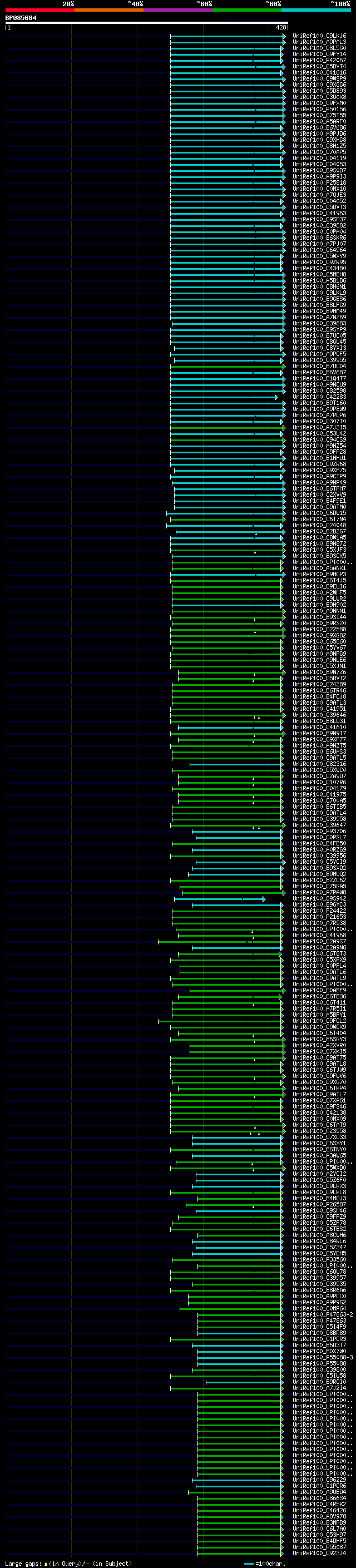Click the alignment bar for Q5D893
The width and height of the screenshot is (356, 1568).
228,91
